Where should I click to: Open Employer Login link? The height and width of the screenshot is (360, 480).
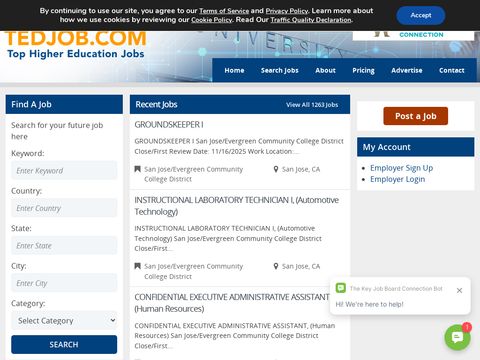[398, 179]
